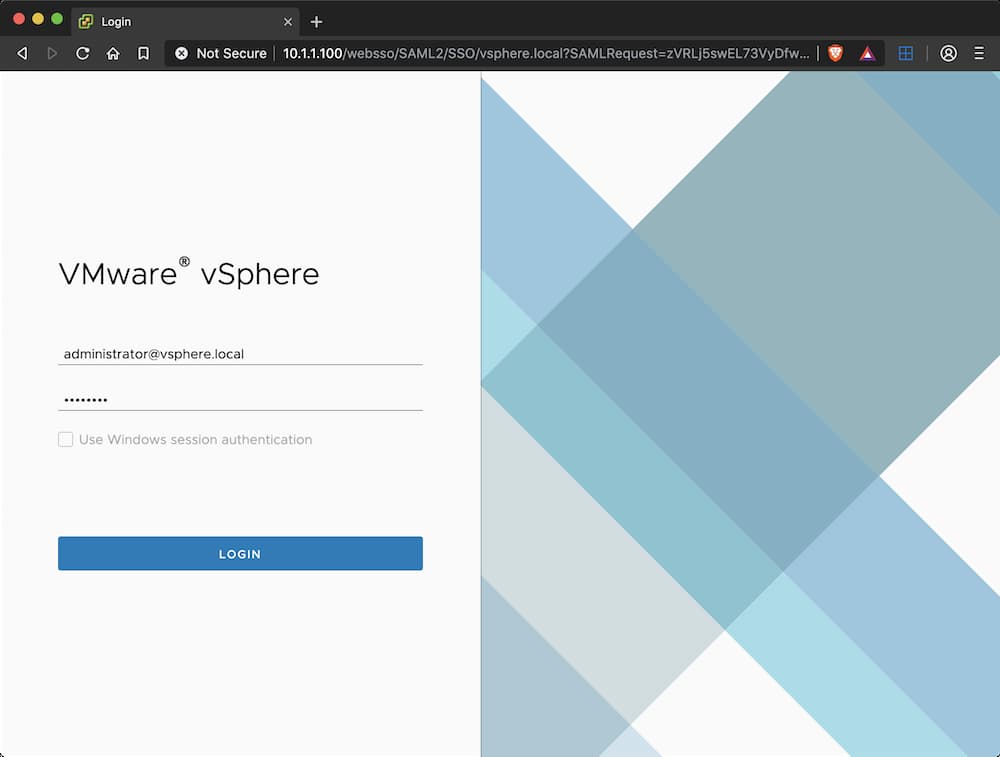Click the blue LOGIN button
The height and width of the screenshot is (757, 1000).
(x=240, y=554)
